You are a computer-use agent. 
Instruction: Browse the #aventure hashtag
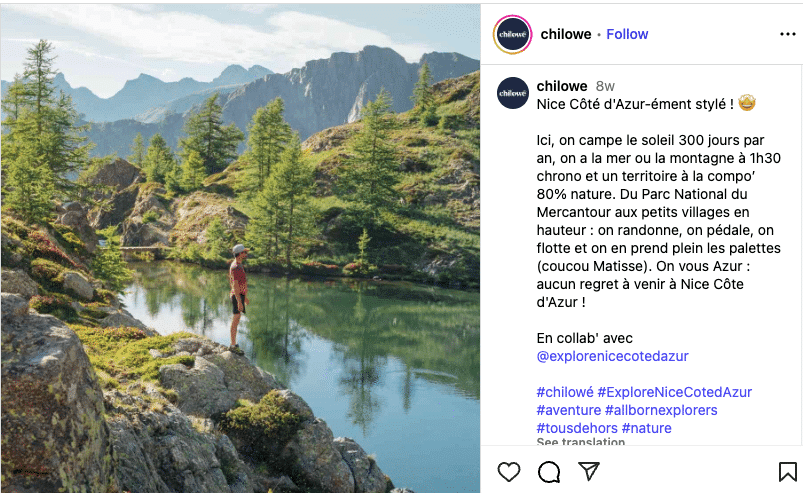tap(570, 410)
